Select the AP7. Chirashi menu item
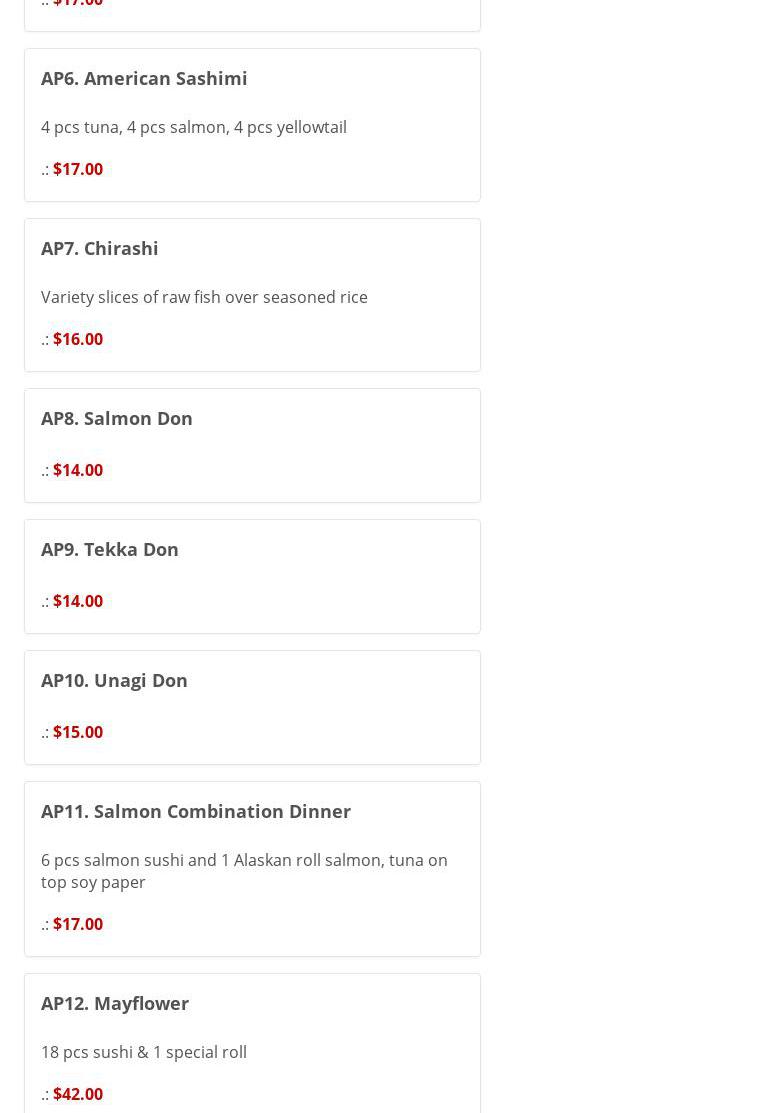 [100, 248]
